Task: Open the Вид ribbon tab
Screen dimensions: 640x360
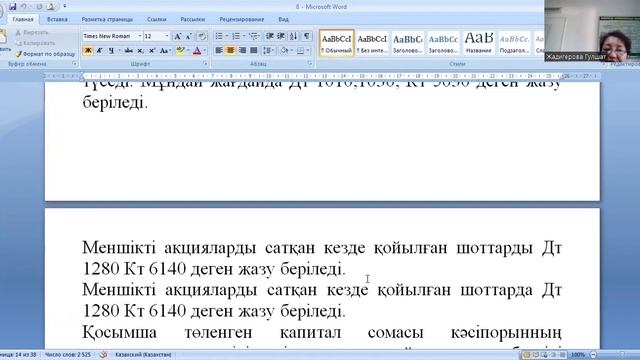Action: 283,19
